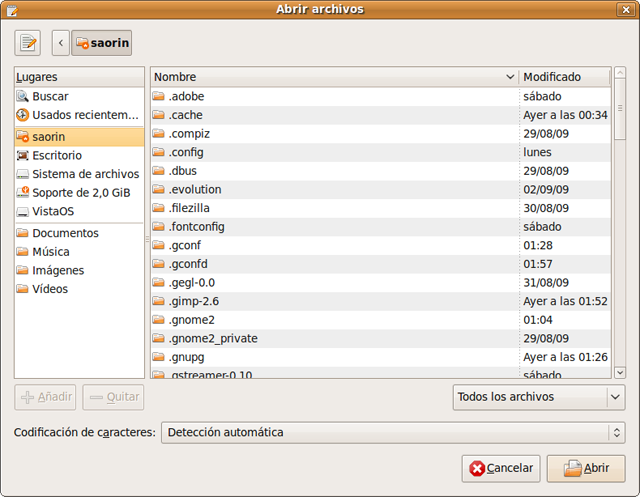640x497 pixels.
Task: Open the Todos los archivos filter dropdown
Action: (538, 397)
